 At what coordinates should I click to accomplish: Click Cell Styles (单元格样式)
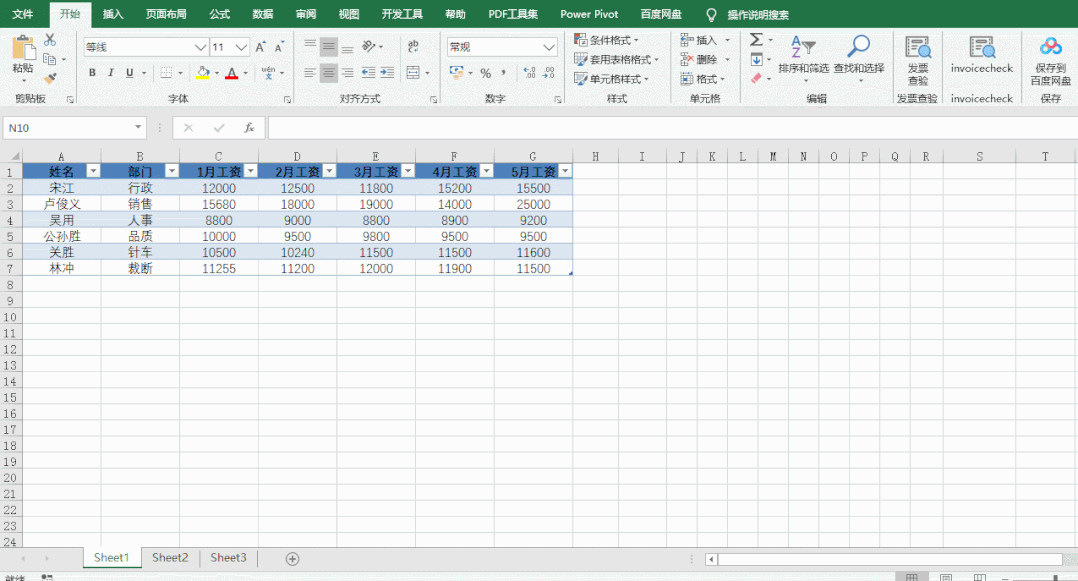click(x=612, y=79)
